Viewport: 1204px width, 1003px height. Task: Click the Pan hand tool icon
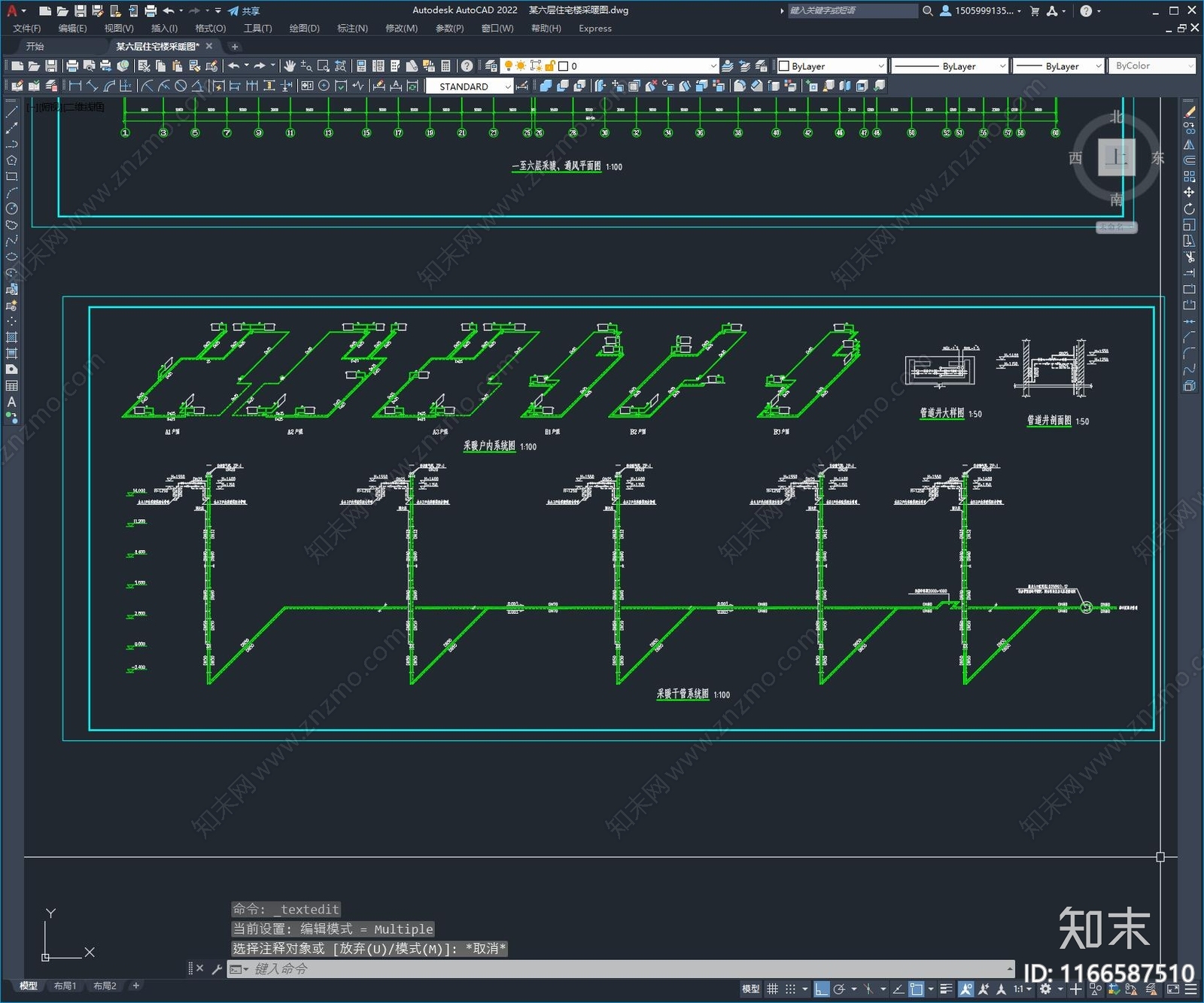290,66
